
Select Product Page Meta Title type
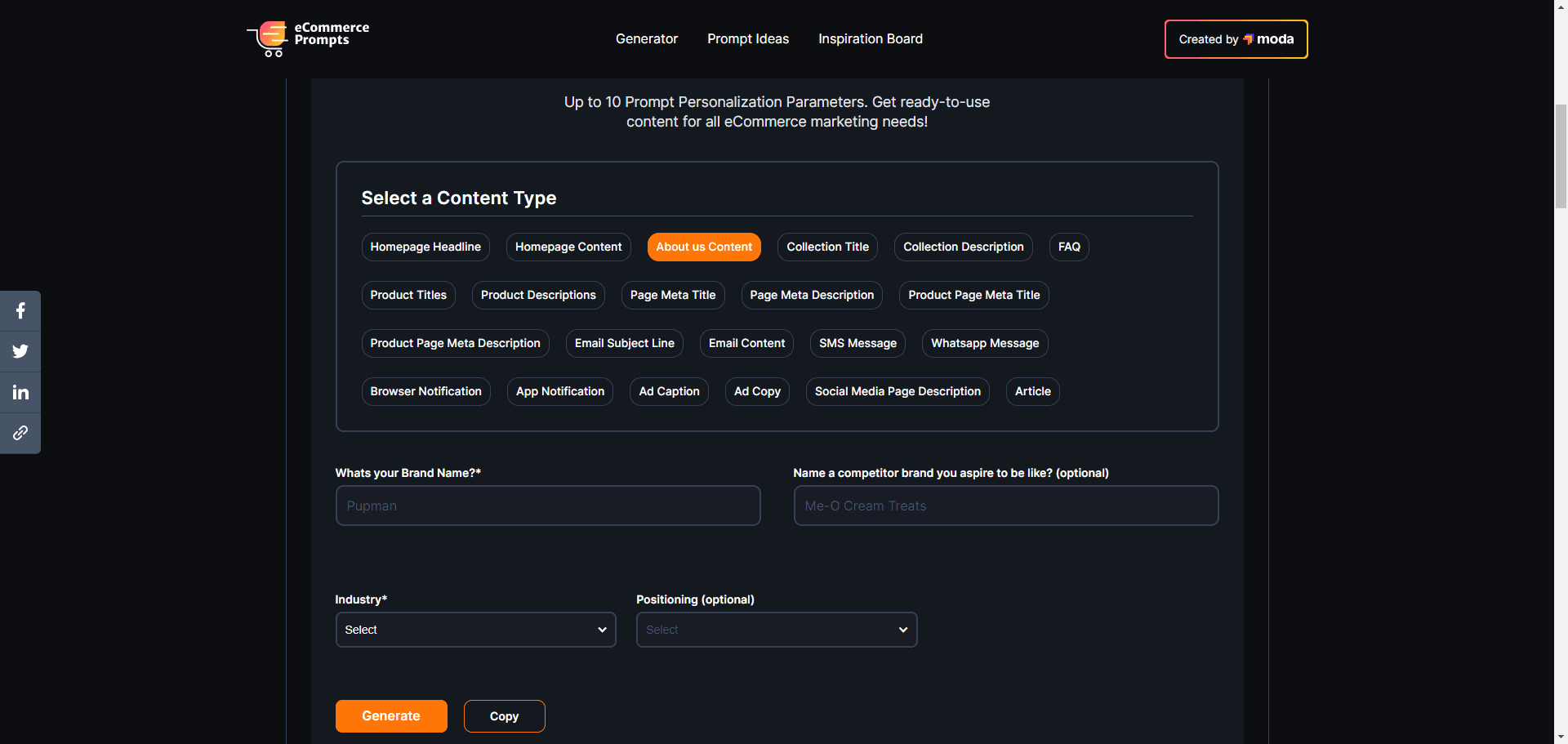pyautogui.click(x=974, y=295)
